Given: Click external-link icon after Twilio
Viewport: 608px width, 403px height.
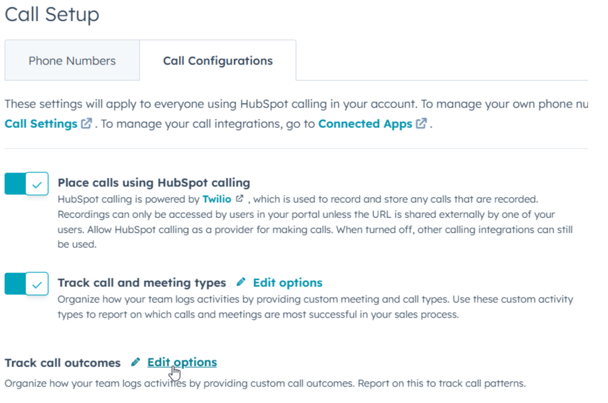Looking at the screenshot, I should click(240, 199).
